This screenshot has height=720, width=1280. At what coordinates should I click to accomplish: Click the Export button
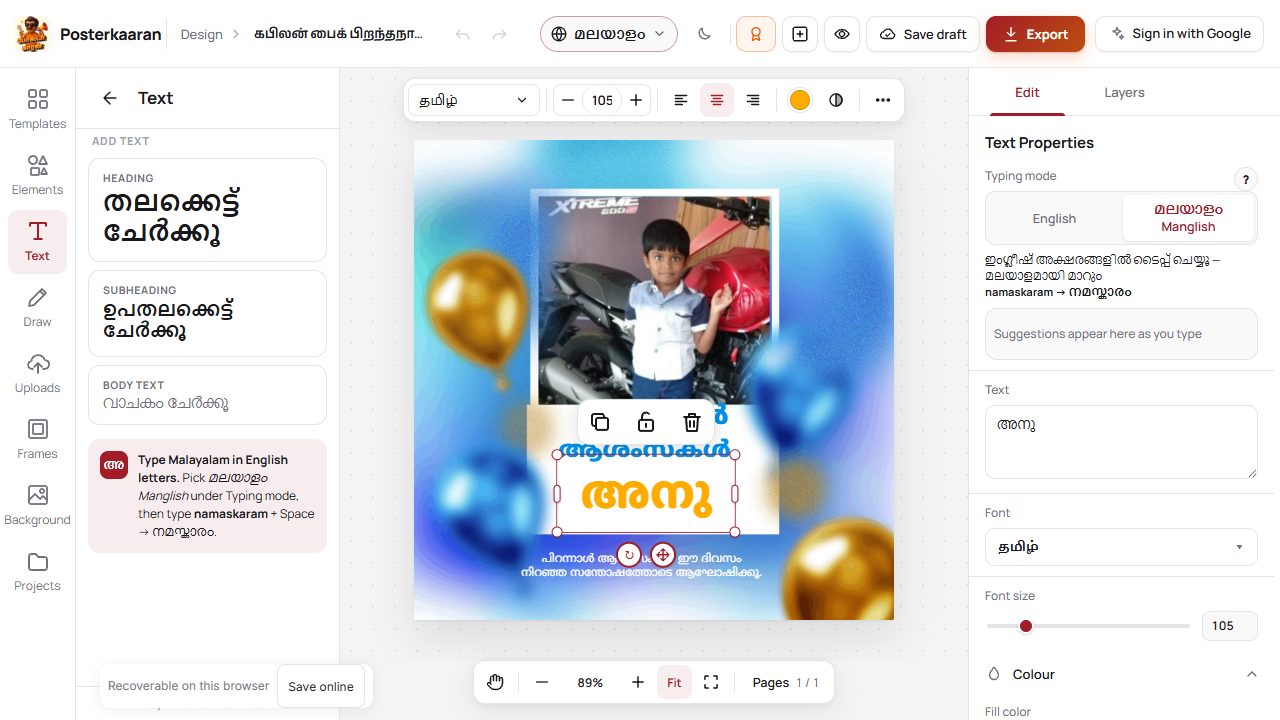pyautogui.click(x=1035, y=34)
